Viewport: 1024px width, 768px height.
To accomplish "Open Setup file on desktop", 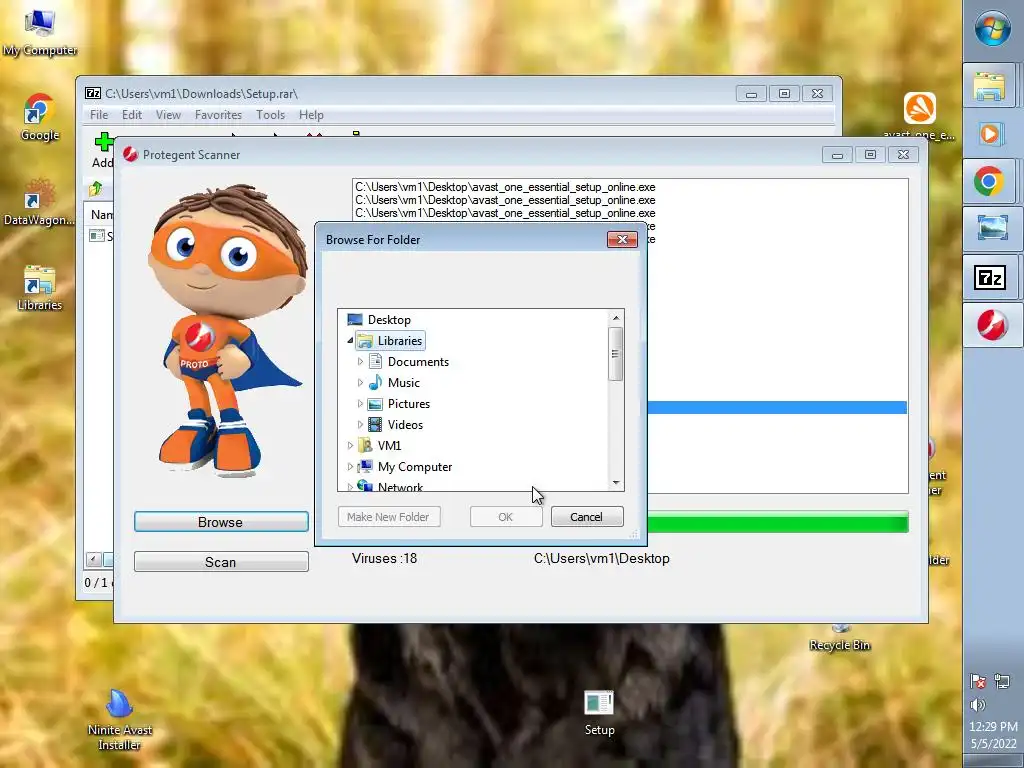I will click(600, 712).
